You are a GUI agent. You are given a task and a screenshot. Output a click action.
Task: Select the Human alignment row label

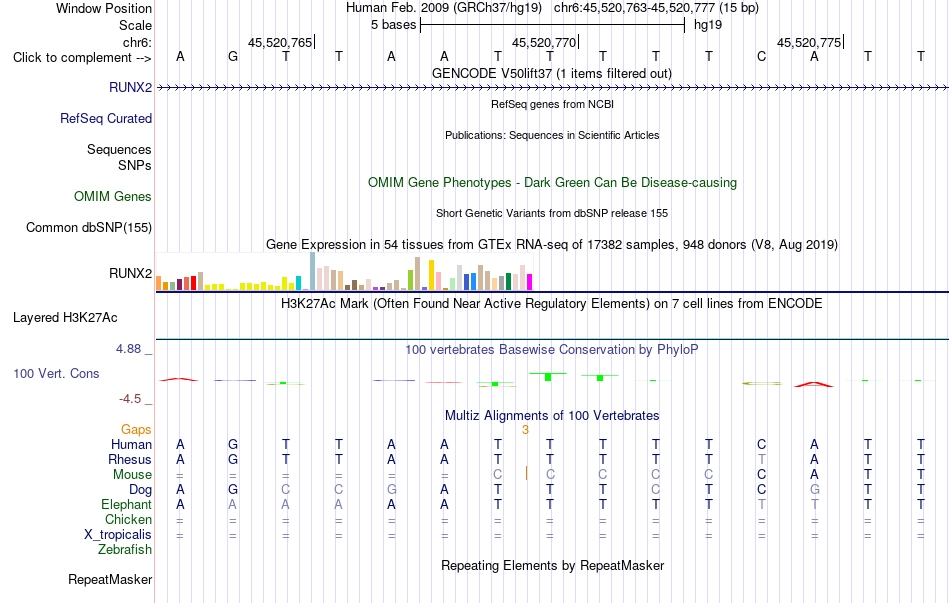coord(131,444)
